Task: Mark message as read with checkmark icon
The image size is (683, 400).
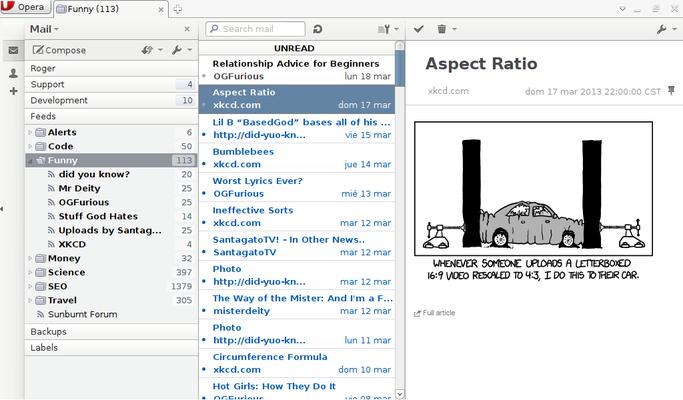Action: pyautogui.click(x=419, y=29)
